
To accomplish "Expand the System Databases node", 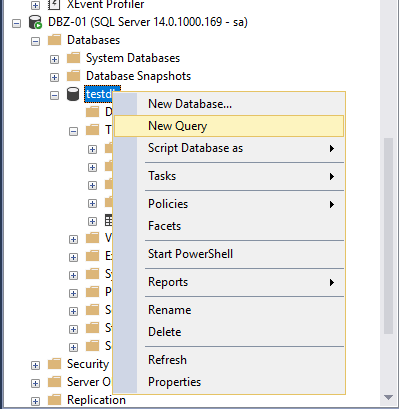I will 54,60.
